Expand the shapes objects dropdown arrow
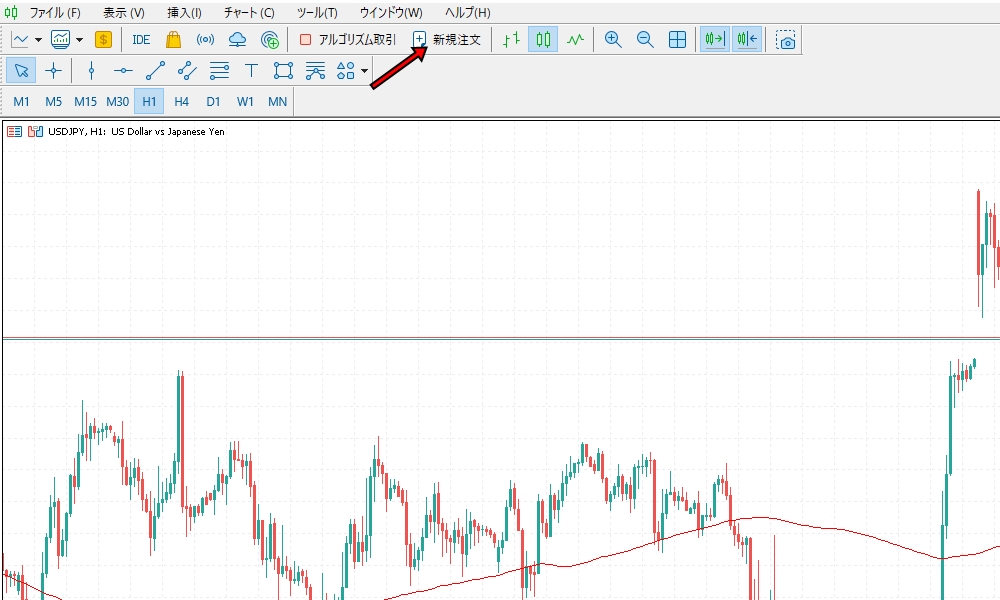Image resolution: width=1000 pixels, height=600 pixels. point(365,71)
